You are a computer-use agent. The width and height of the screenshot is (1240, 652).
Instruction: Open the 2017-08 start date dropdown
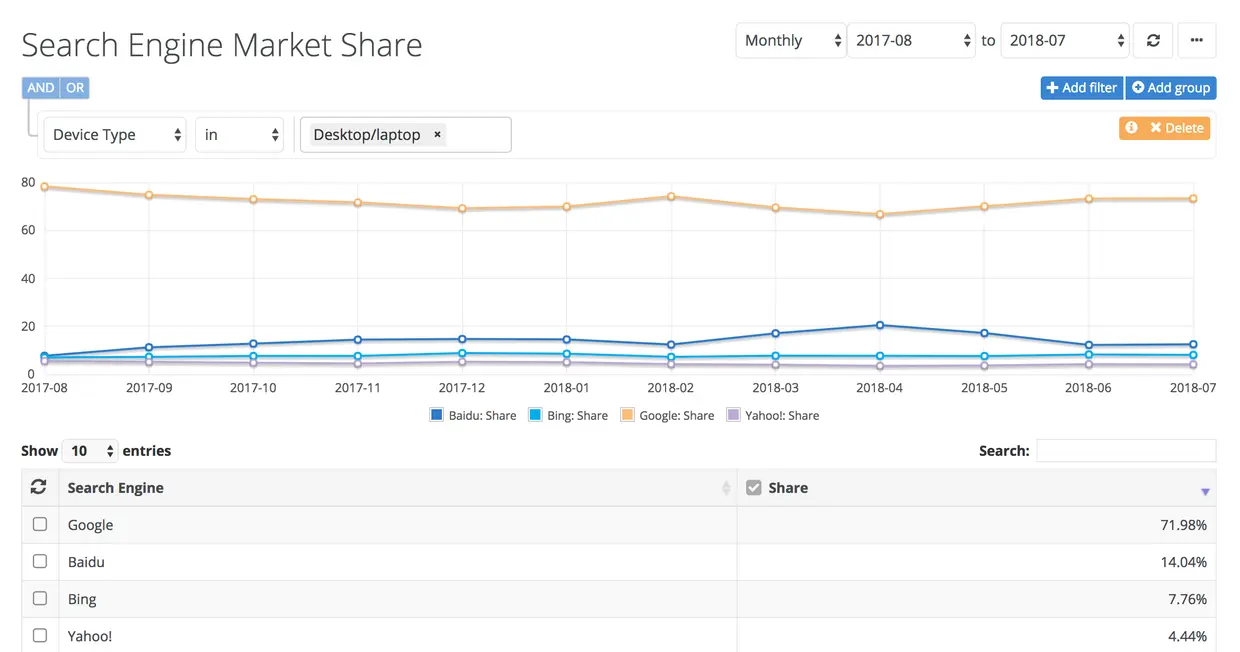[911, 41]
